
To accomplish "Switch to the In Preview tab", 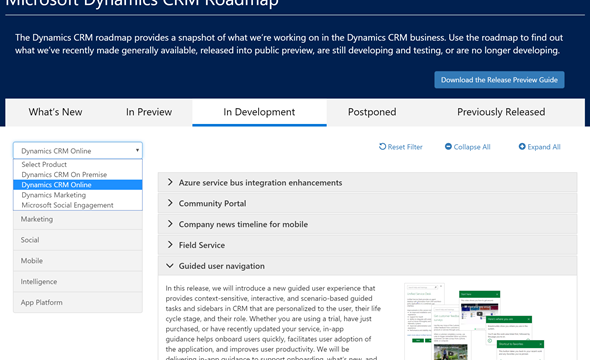I will pyautogui.click(x=149, y=112).
